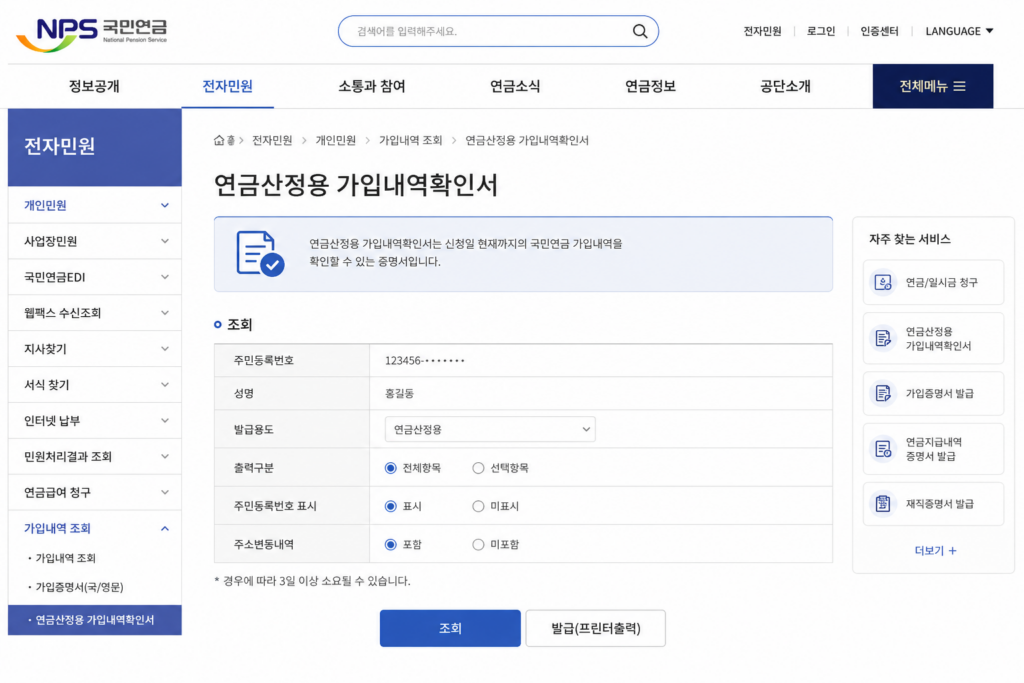This screenshot has width=1024, height=683.
Task: Open the 연금소식 main menu
Action: 515,86
